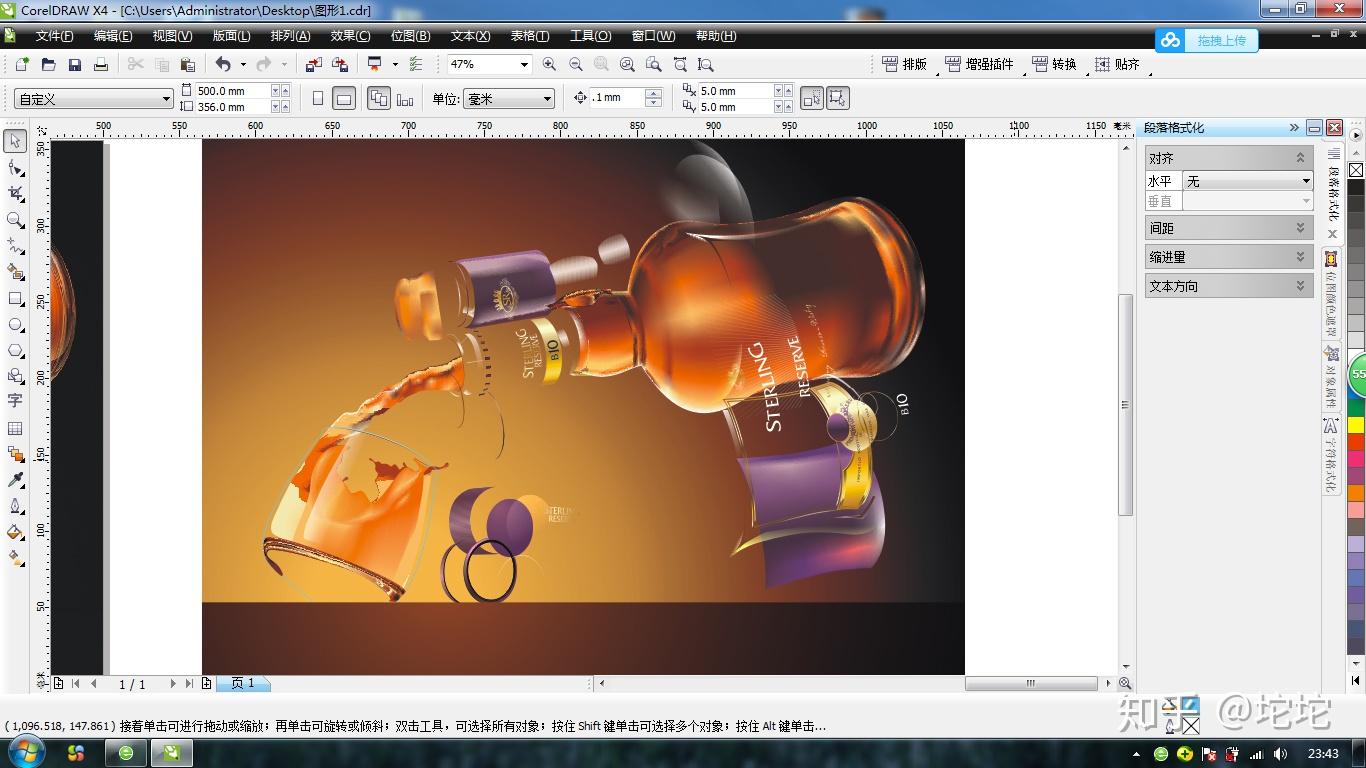Click the Open file folder icon

click(48, 64)
